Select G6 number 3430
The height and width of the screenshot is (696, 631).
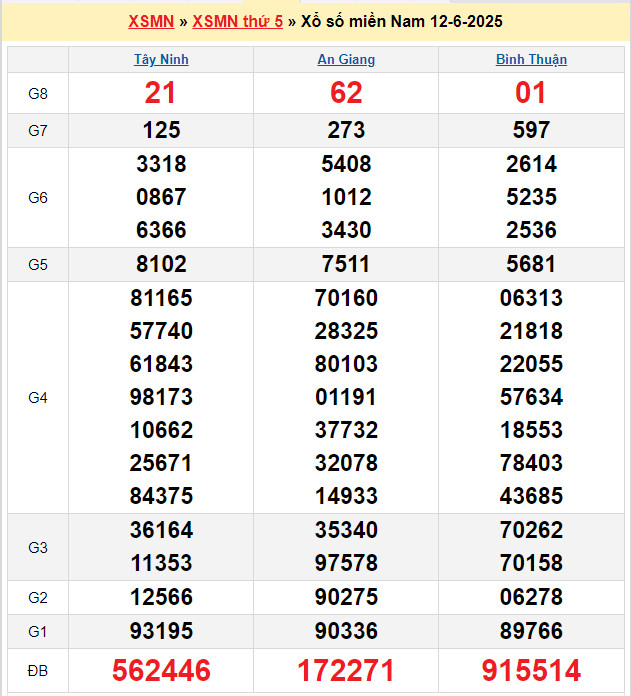[x=346, y=230]
